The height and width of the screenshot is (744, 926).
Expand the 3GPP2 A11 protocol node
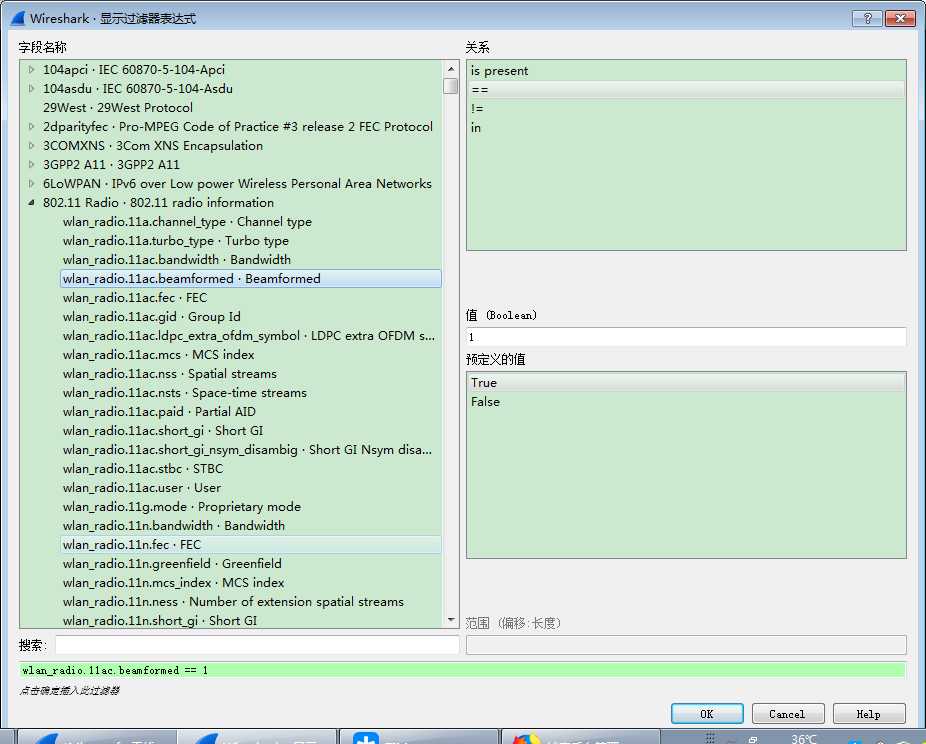pos(31,164)
